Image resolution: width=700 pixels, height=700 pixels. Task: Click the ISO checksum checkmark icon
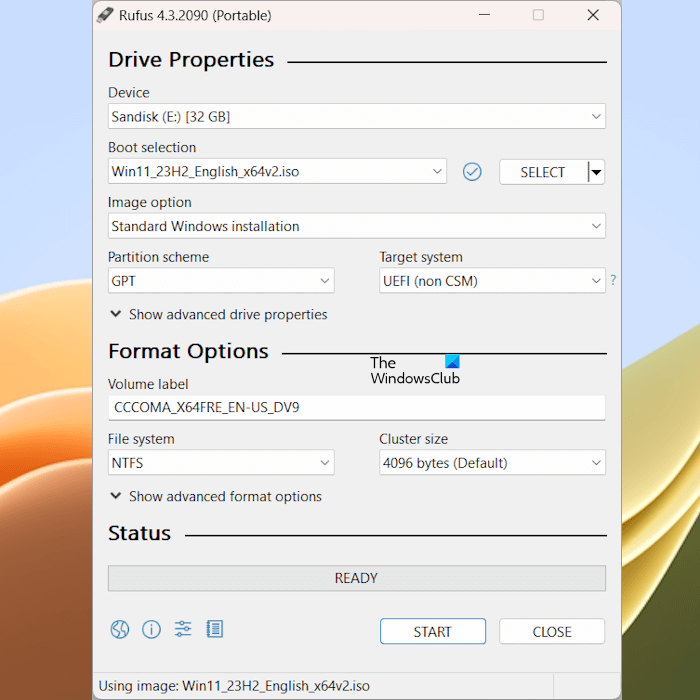(x=472, y=172)
